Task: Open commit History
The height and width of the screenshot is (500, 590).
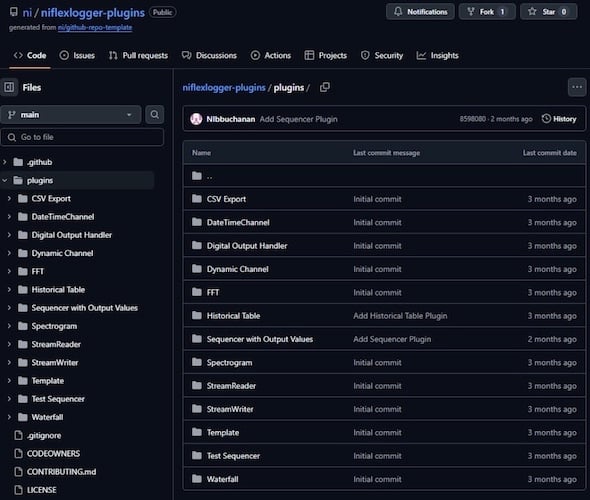Action: tap(559, 119)
